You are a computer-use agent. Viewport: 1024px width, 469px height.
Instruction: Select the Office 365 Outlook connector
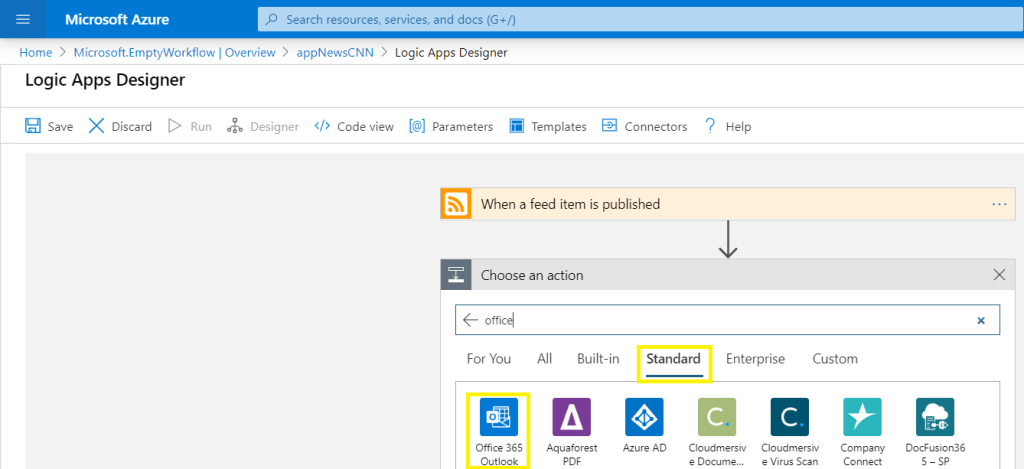pyautogui.click(x=498, y=417)
